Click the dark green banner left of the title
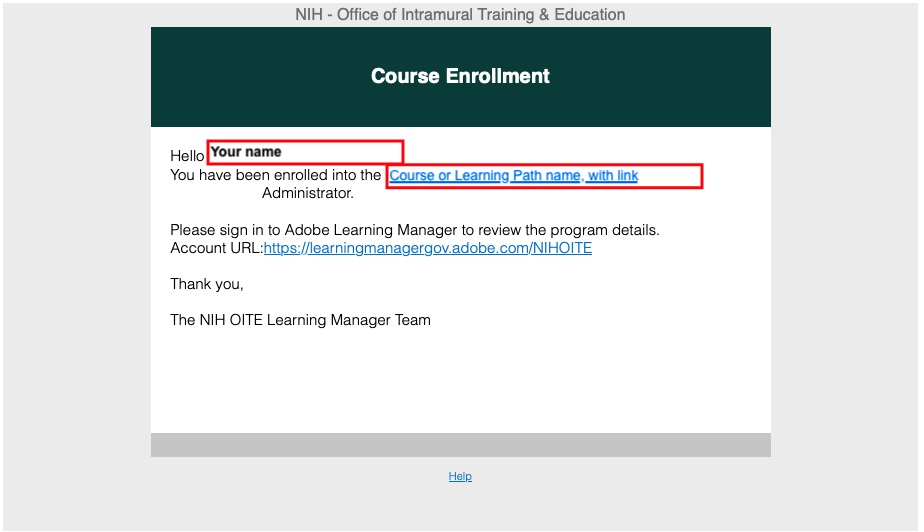Image resolution: width=924 pixels, height=532 pixels. pyautogui.click(x=250, y=76)
